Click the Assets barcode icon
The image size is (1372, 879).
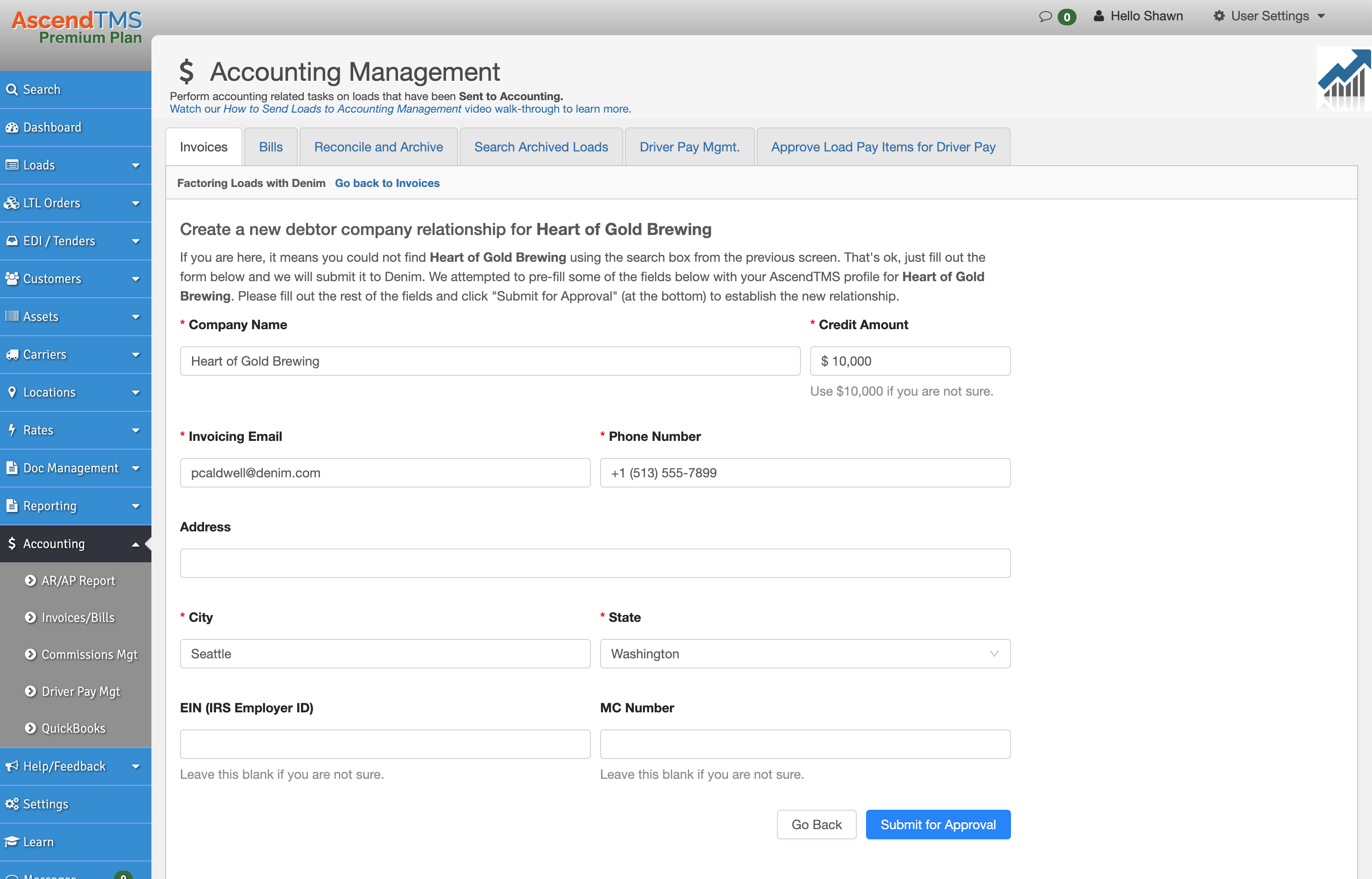coord(12,316)
